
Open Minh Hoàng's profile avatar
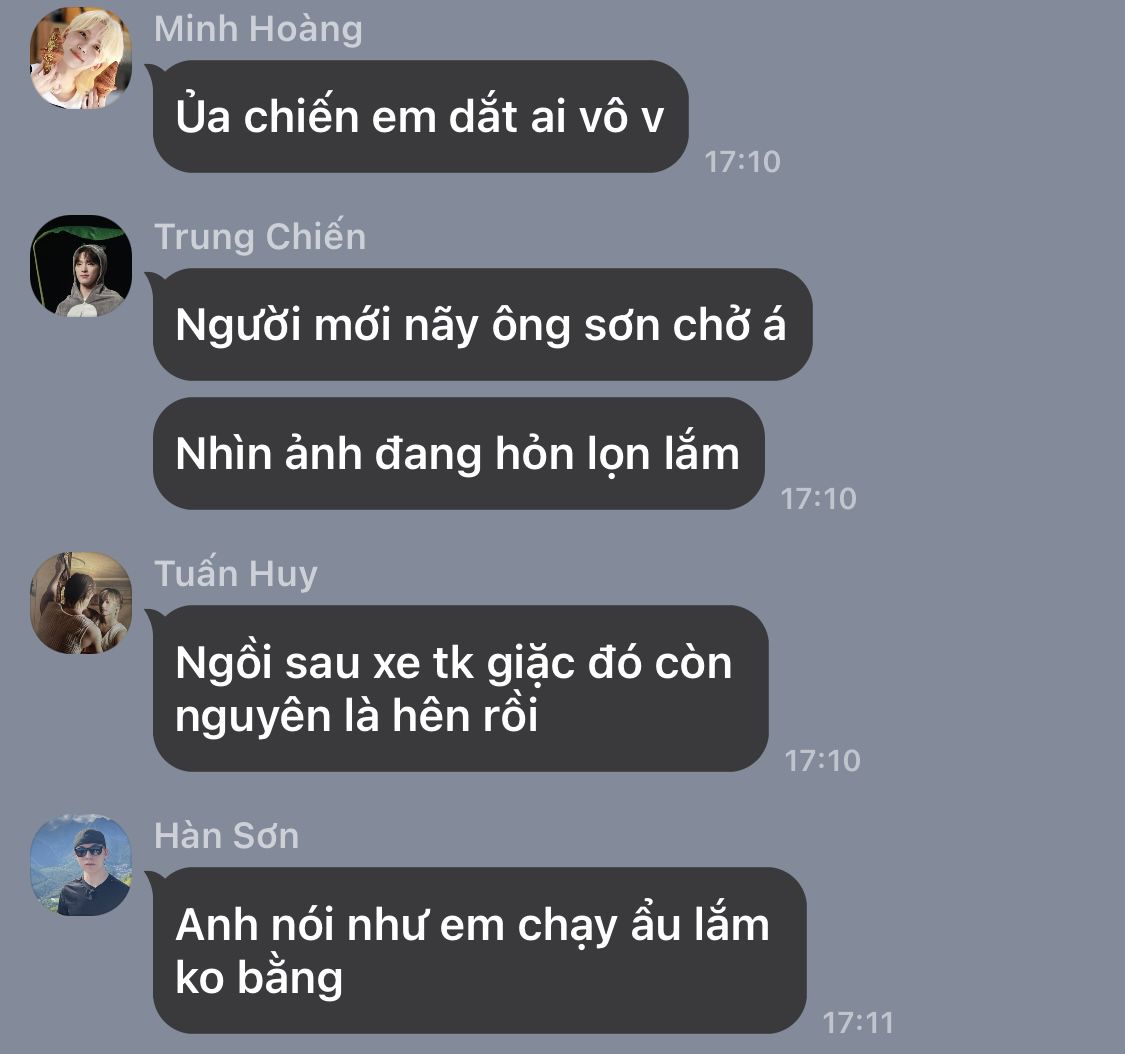coord(81,58)
